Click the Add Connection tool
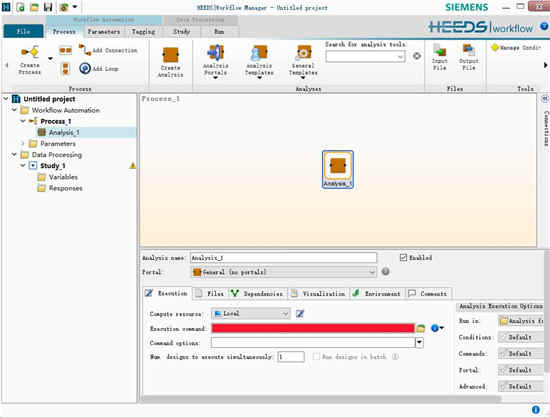Screen dimensions: 550x418 (108, 50)
